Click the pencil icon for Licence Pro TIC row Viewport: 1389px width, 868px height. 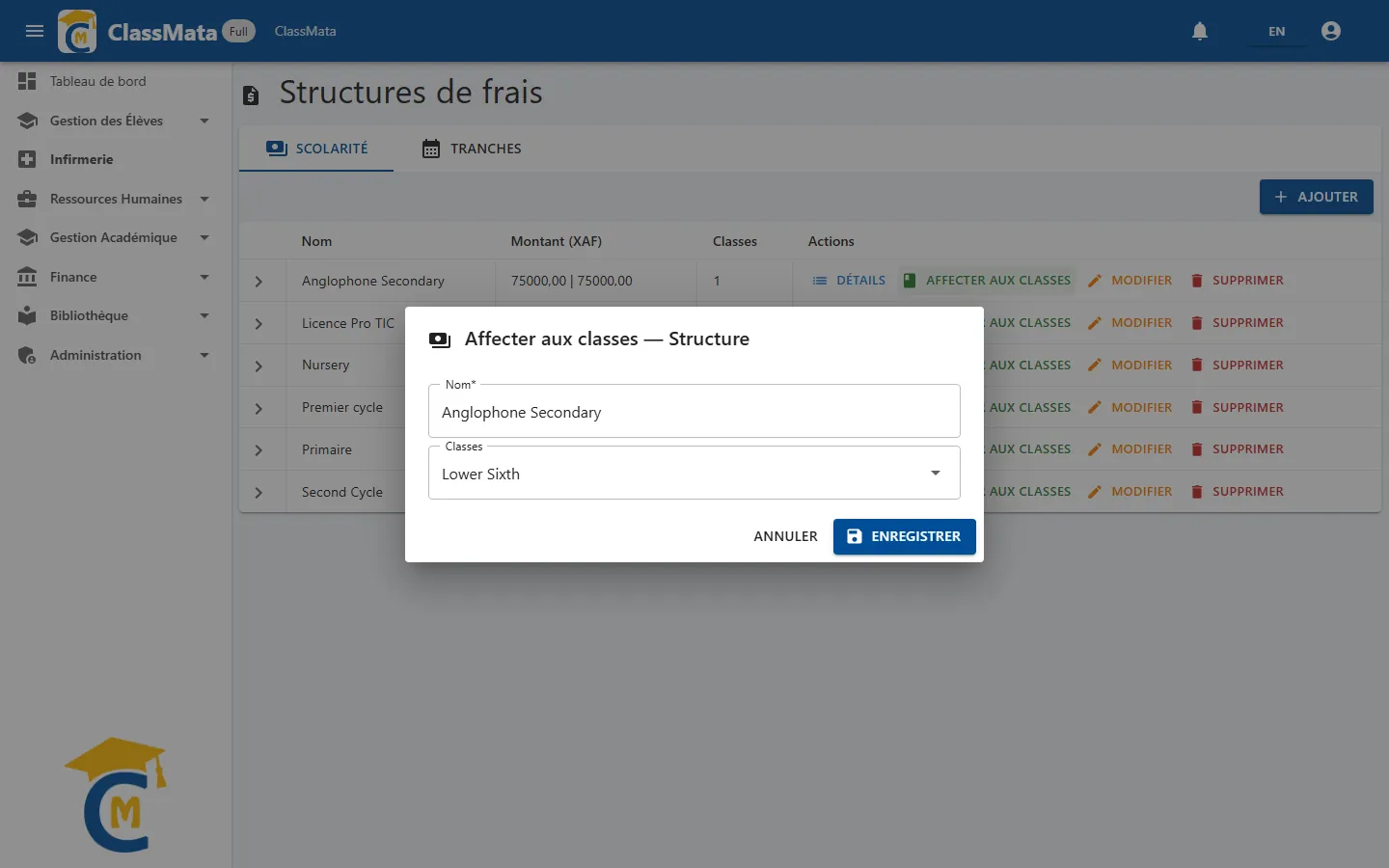tap(1094, 323)
